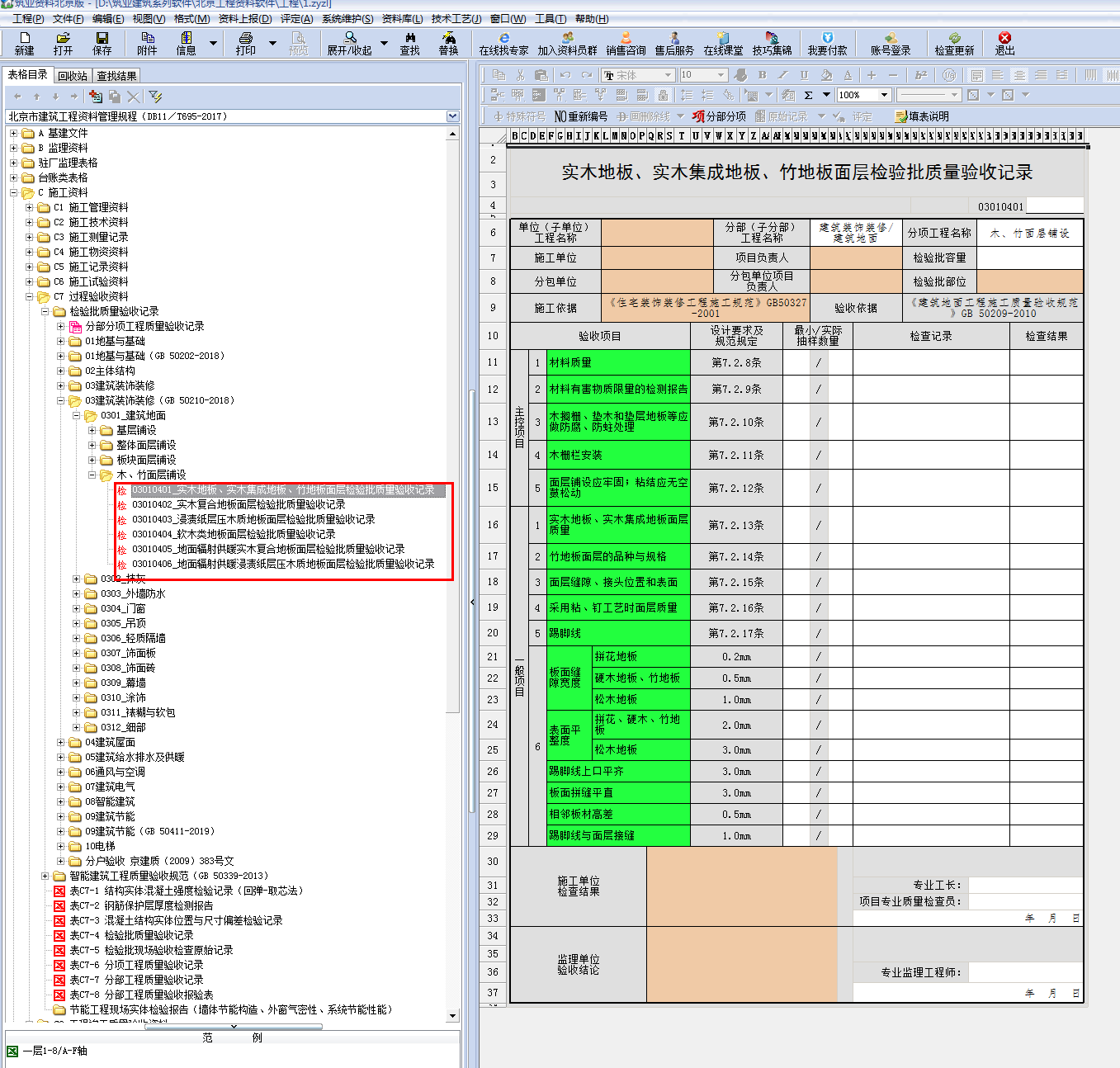This screenshot has width=1120, height=1068.
Task: Toggle underline formatting
Action: 805,75
